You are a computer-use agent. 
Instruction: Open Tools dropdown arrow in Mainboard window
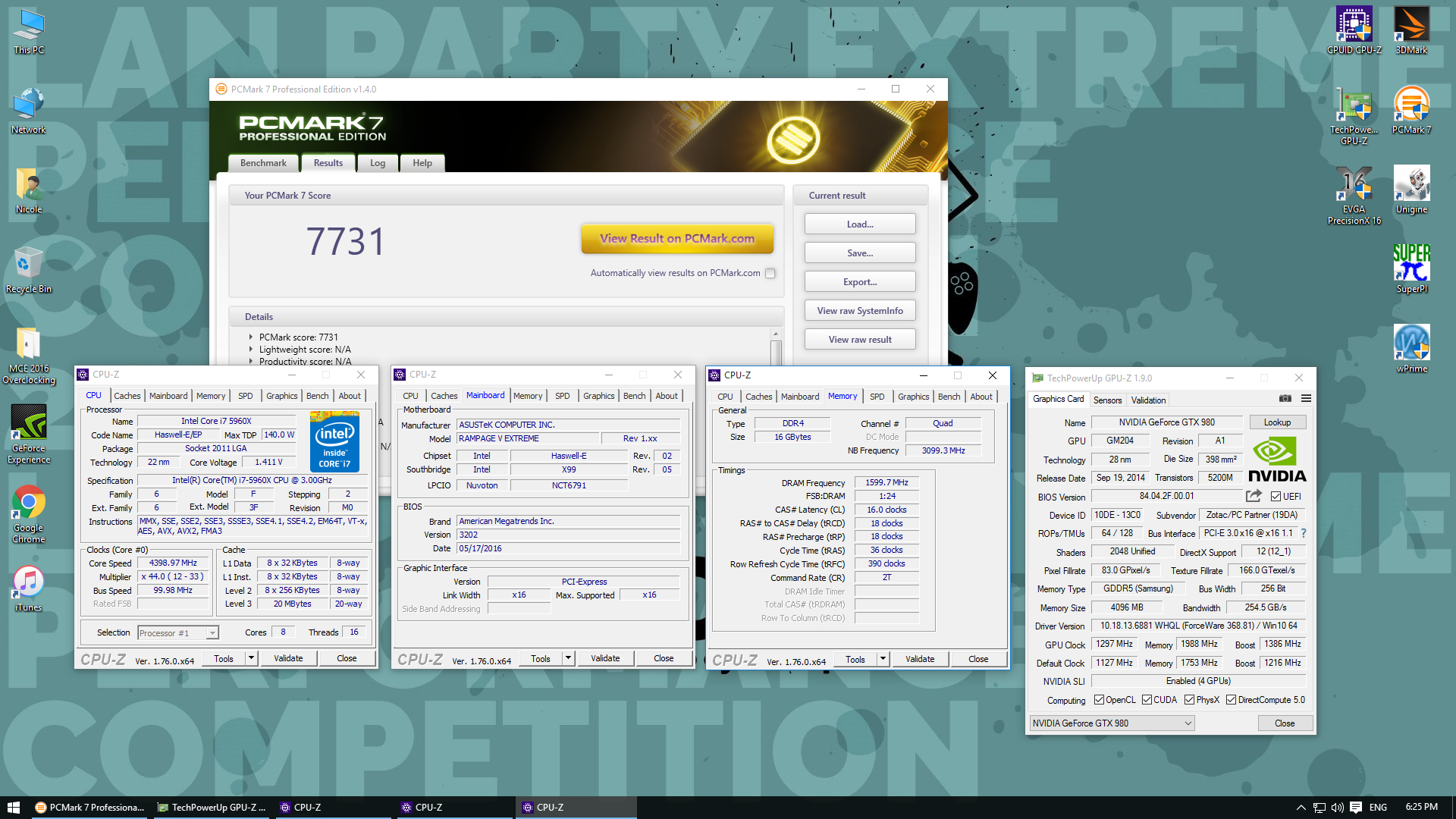(x=568, y=658)
